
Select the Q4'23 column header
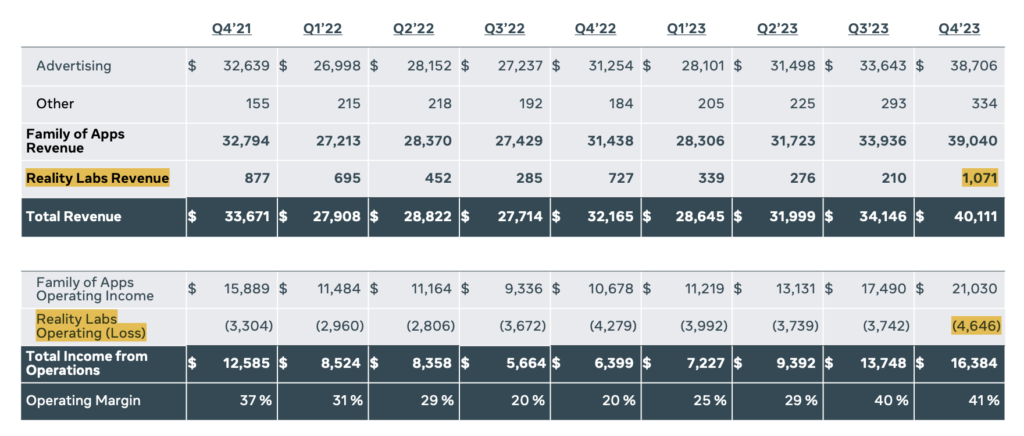tap(960, 28)
